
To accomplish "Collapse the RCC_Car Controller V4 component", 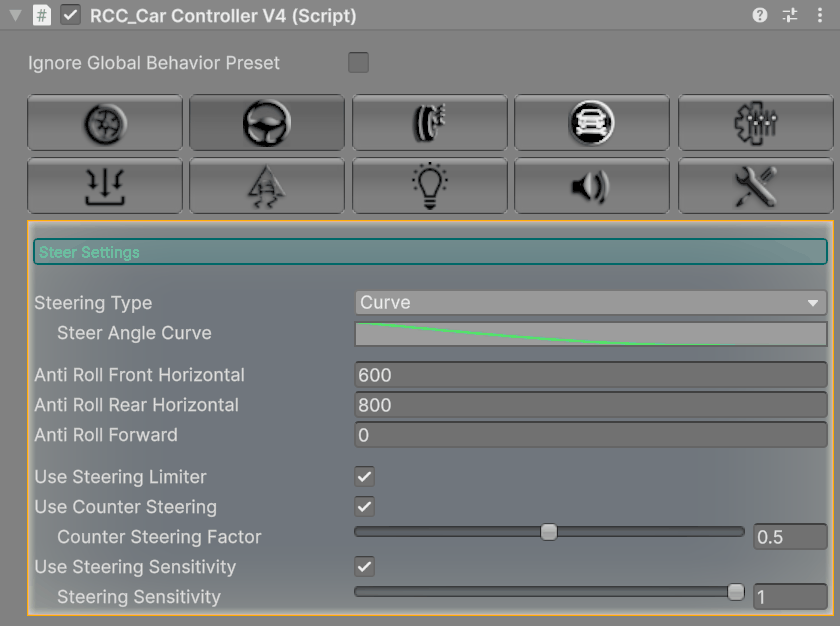I will point(16,15).
